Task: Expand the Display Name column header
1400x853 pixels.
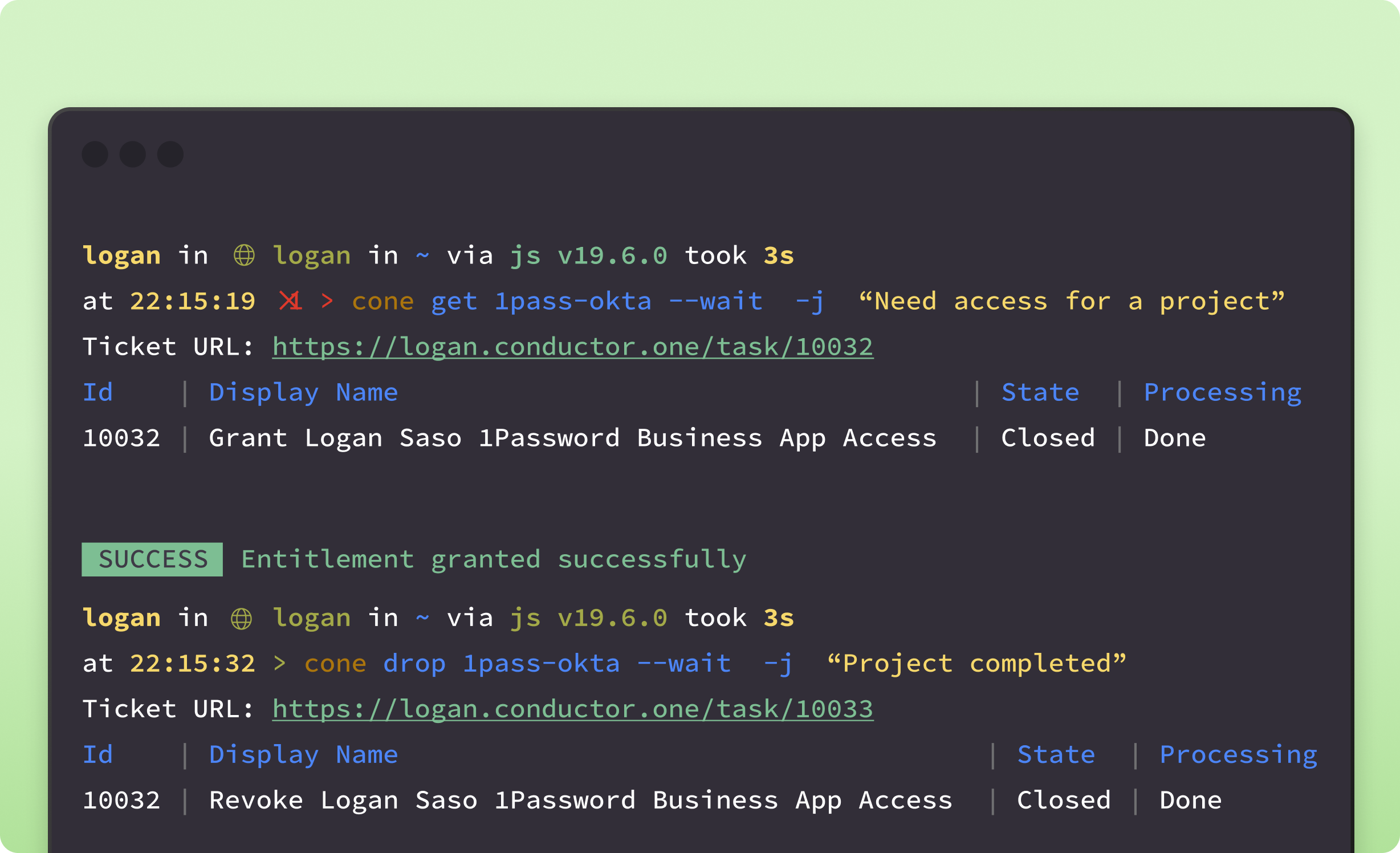Action: (x=304, y=392)
